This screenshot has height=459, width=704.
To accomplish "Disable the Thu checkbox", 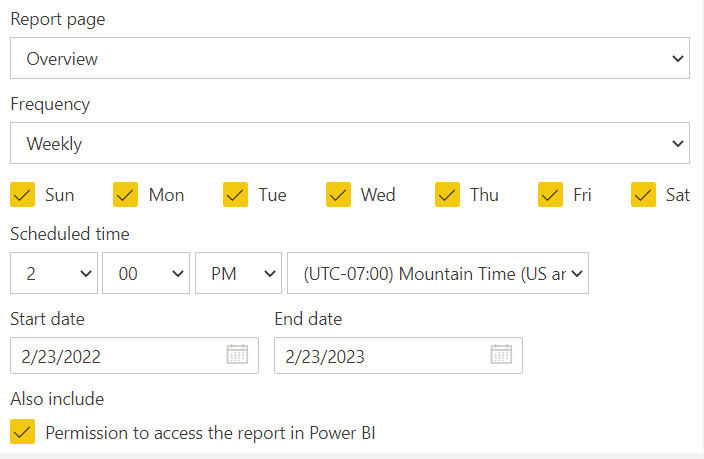I will click(x=447, y=194).
